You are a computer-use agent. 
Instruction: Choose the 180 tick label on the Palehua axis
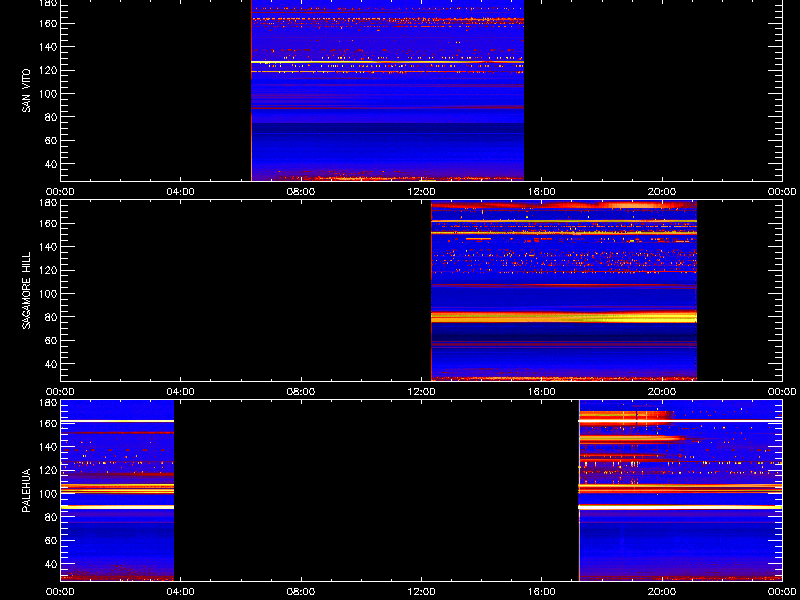point(47,403)
